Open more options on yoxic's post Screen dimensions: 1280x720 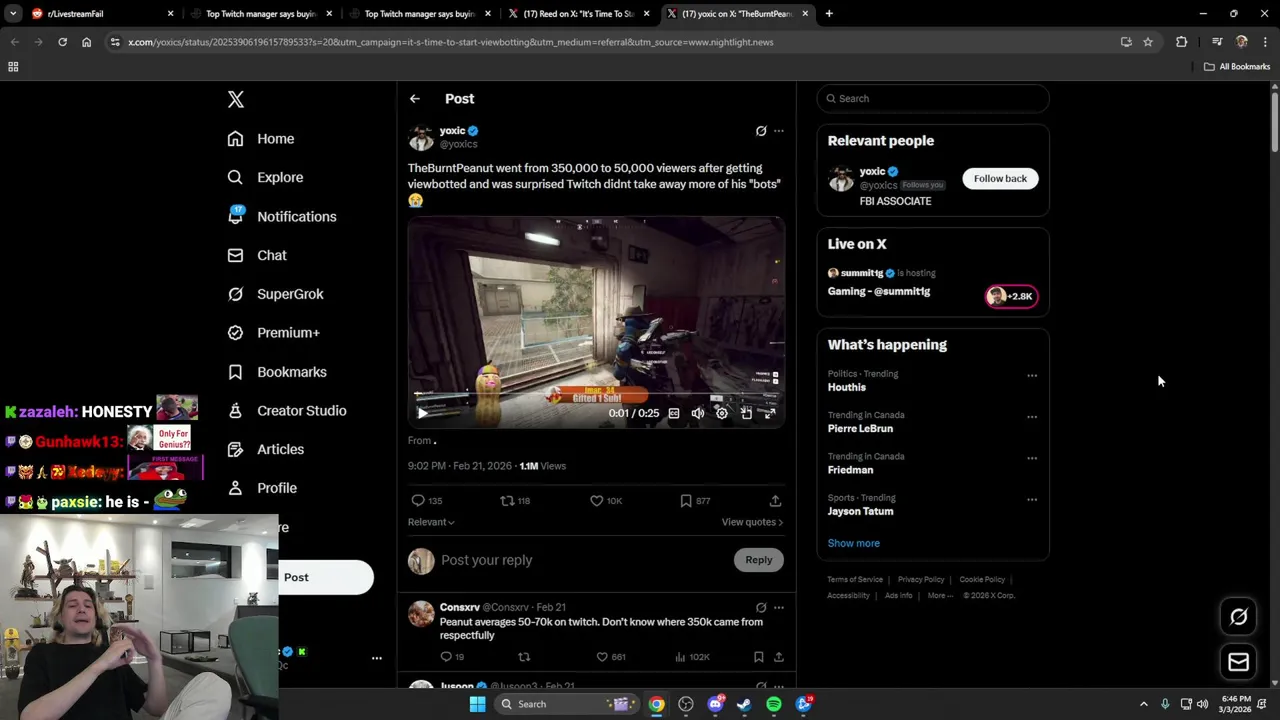(779, 131)
